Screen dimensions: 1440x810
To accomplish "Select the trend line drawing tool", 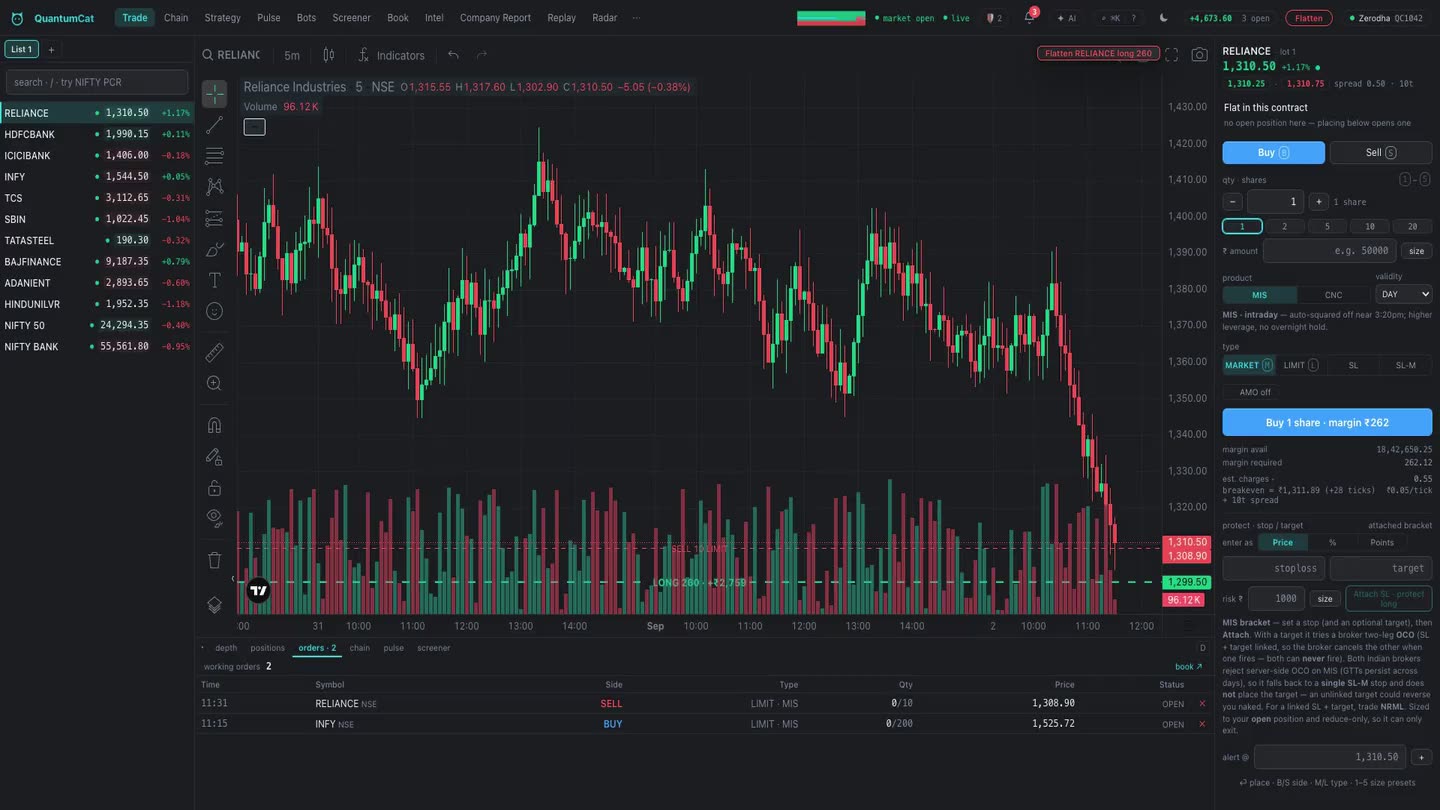I will pyautogui.click(x=214, y=125).
